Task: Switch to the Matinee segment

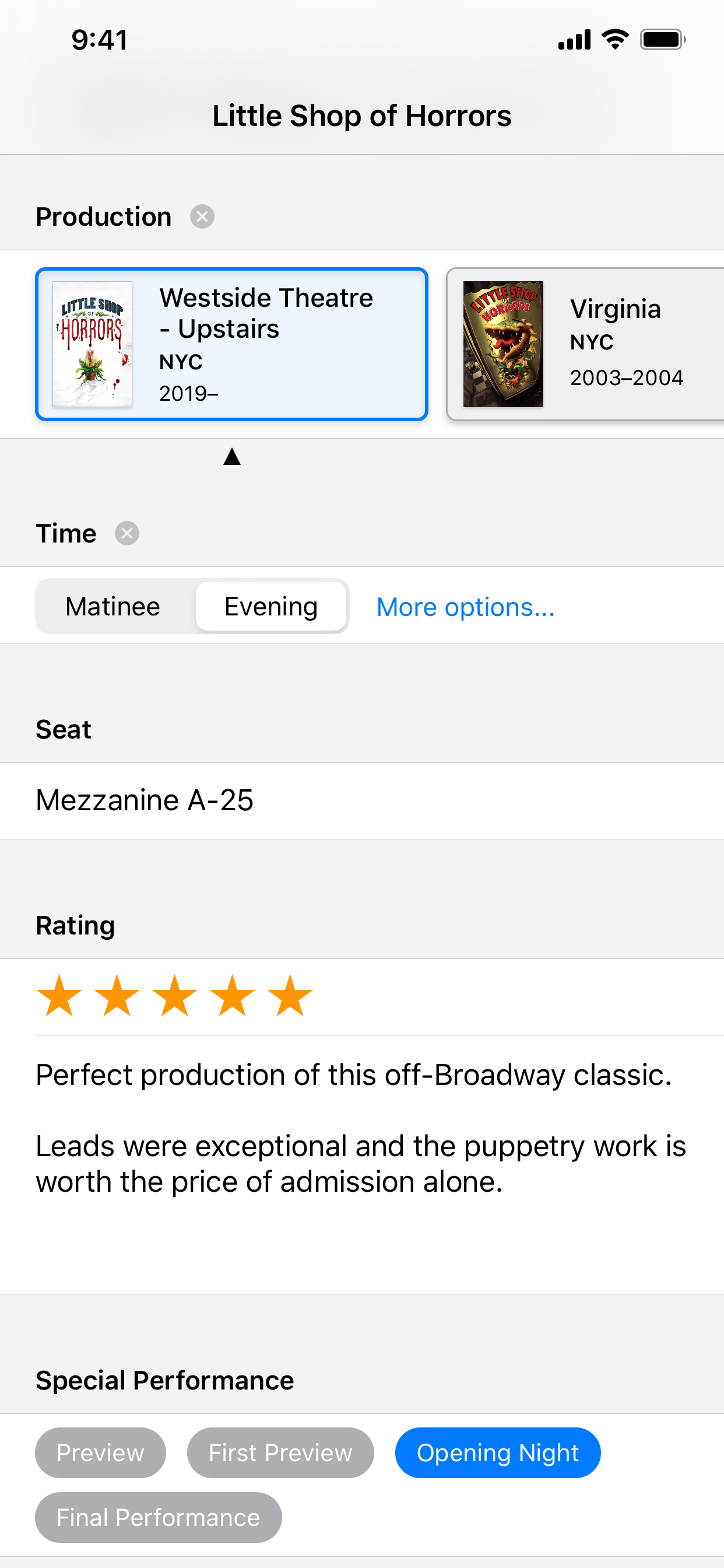Action: pyautogui.click(x=113, y=606)
